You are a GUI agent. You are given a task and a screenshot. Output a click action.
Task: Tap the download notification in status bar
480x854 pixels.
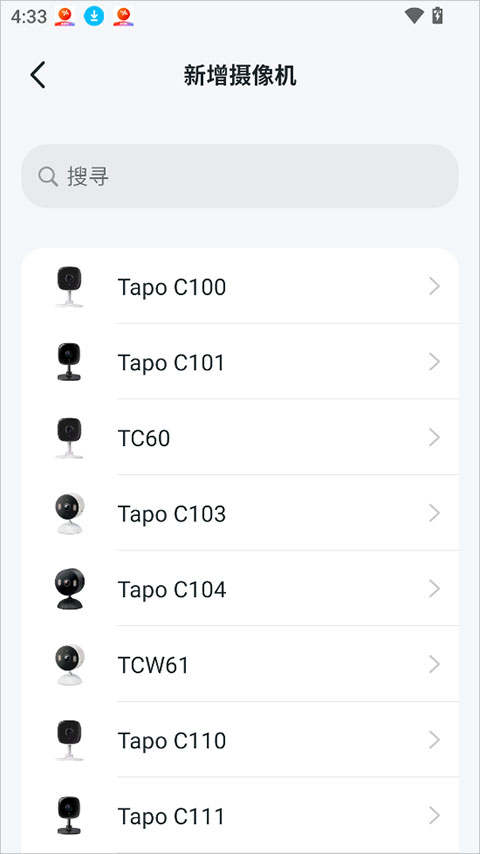point(94,16)
